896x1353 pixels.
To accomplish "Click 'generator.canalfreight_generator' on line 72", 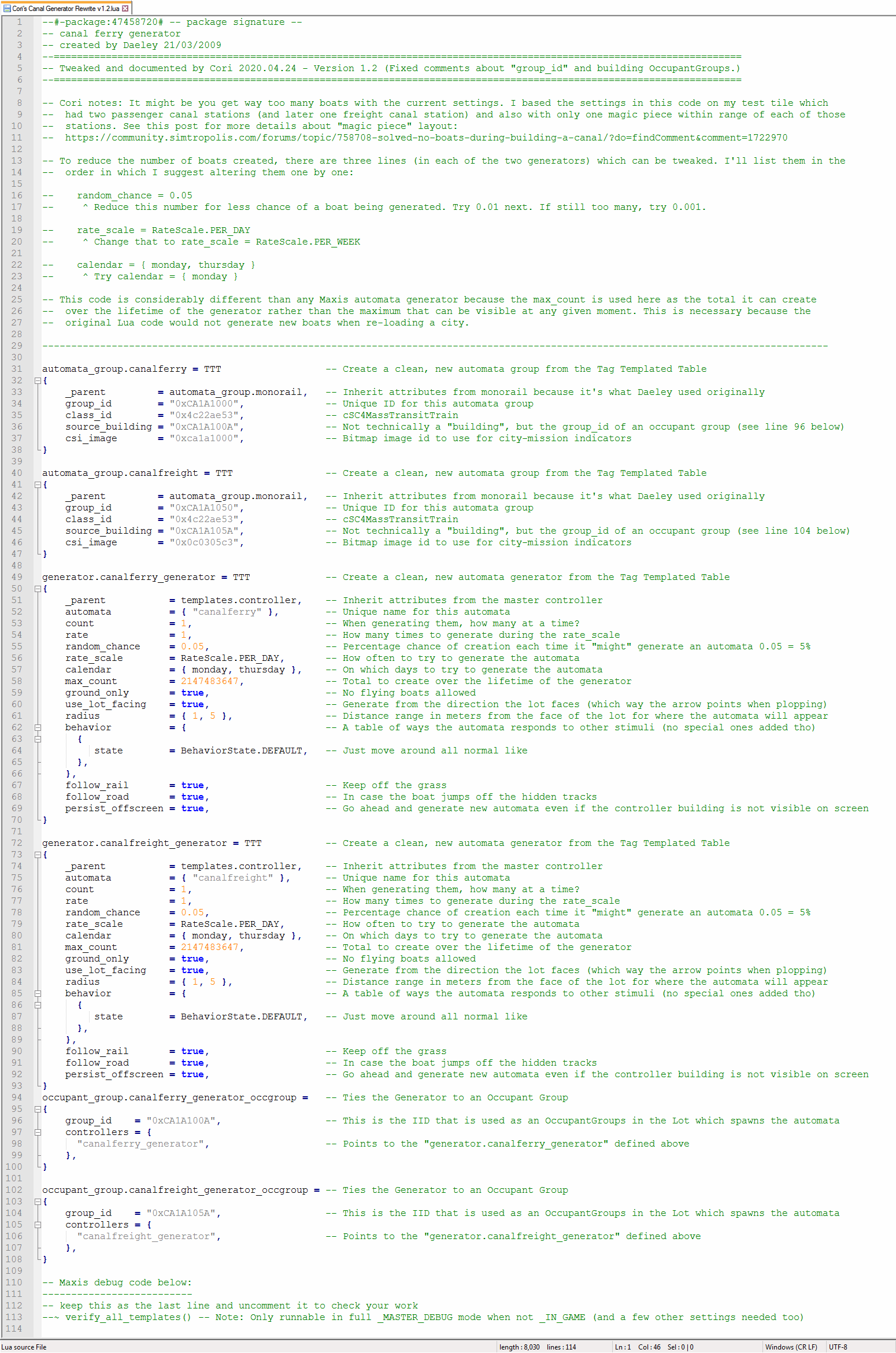I will [x=135, y=843].
